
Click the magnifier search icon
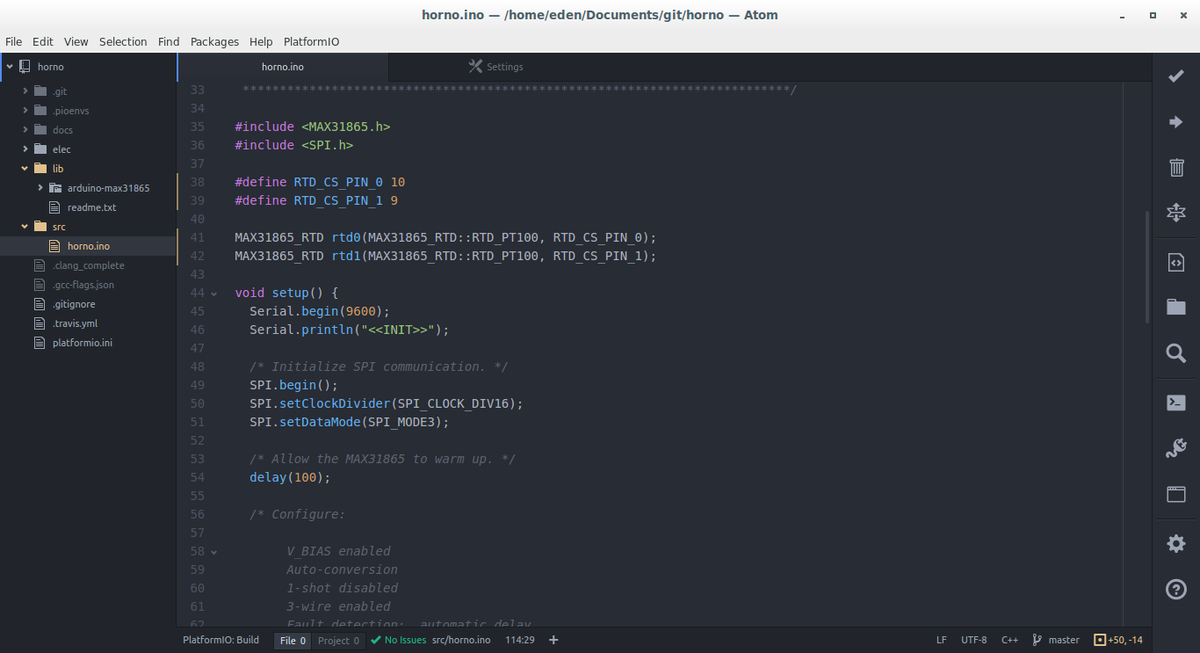click(x=1176, y=353)
